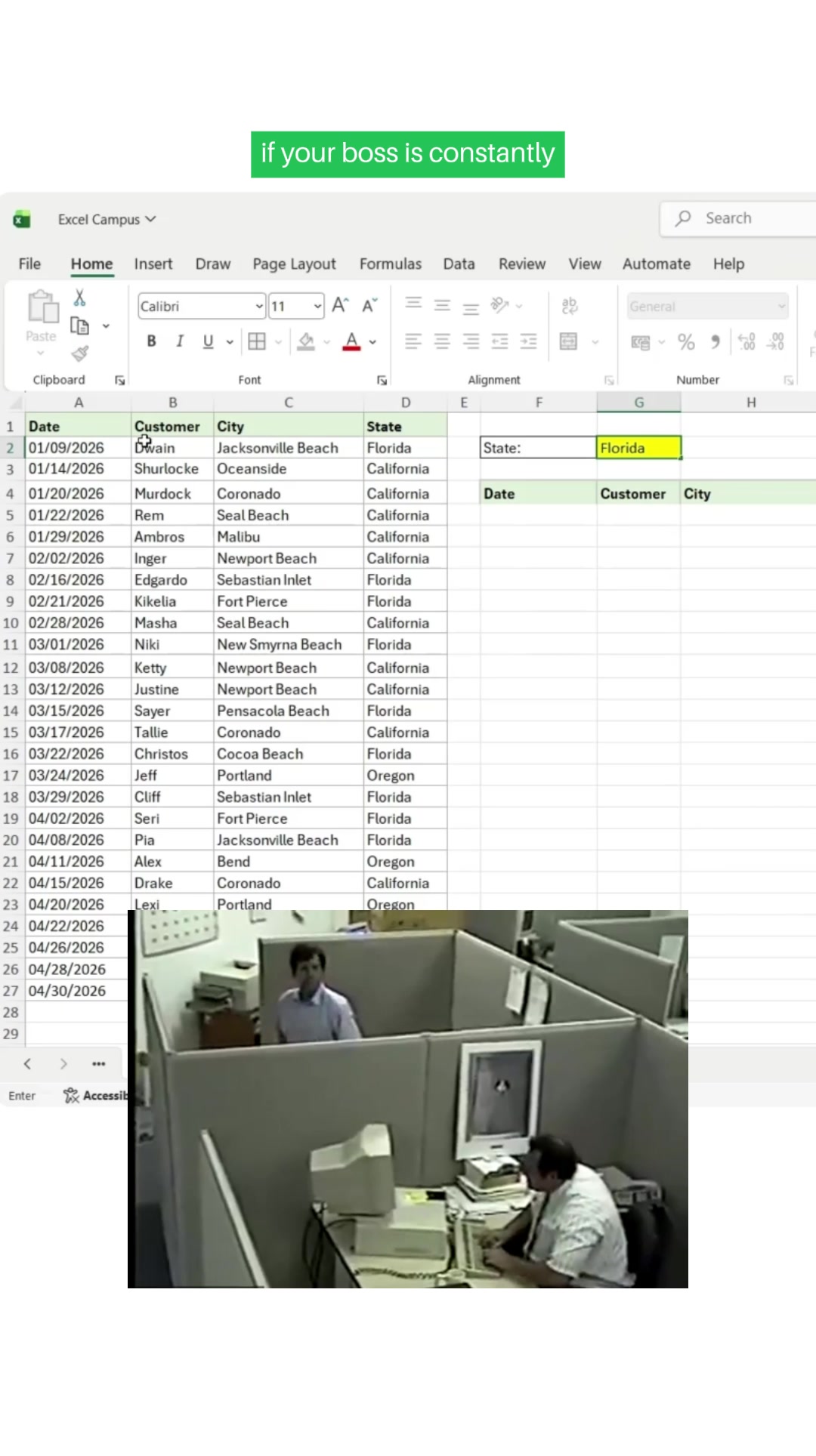Screen dimensions: 816x1456
Task: Click the cell with customer Murdock
Action: [172, 493]
